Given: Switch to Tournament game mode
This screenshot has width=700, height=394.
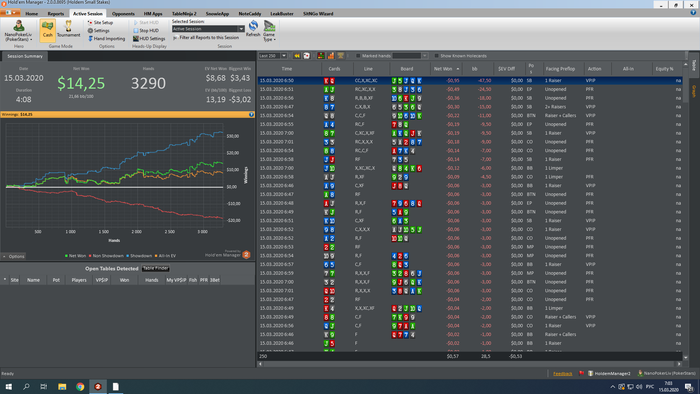Looking at the screenshot, I should (68, 29).
